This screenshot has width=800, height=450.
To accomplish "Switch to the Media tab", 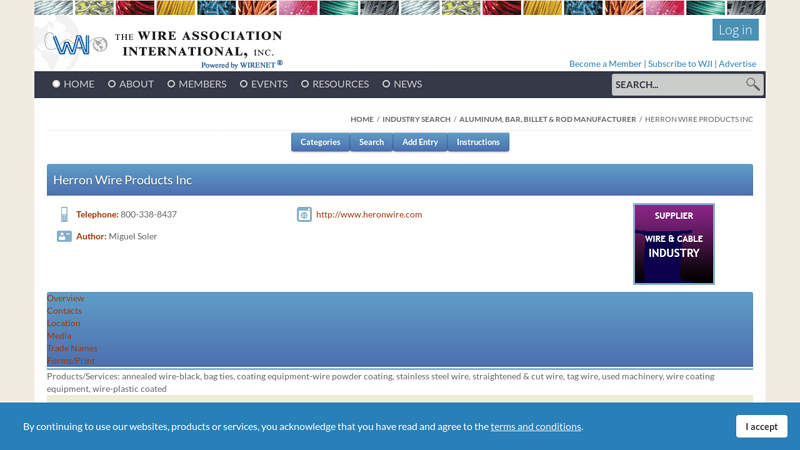I will click(59, 336).
